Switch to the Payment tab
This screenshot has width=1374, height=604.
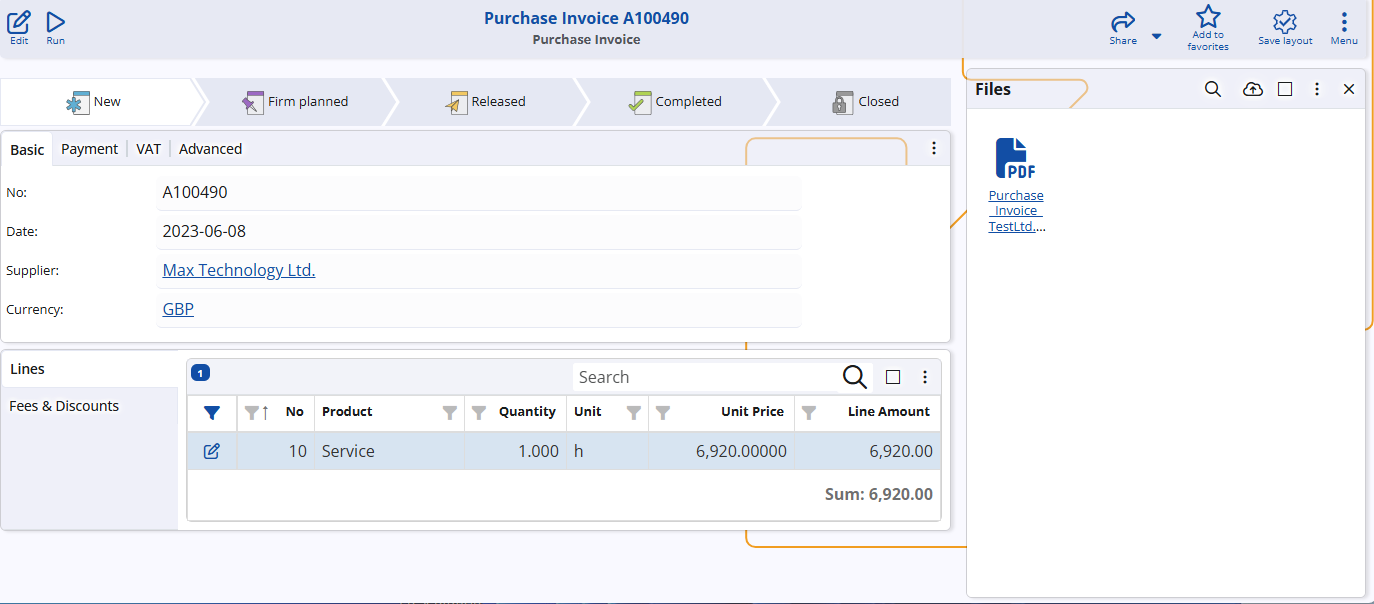[89, 149]
